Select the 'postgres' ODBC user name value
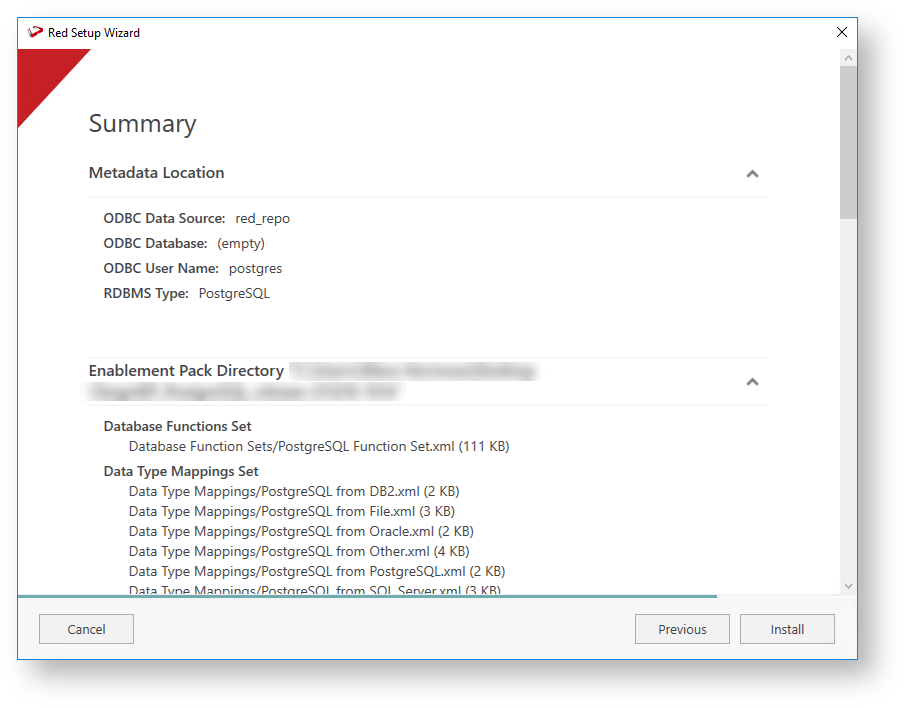906x708 pixels. tap(255, 269)
